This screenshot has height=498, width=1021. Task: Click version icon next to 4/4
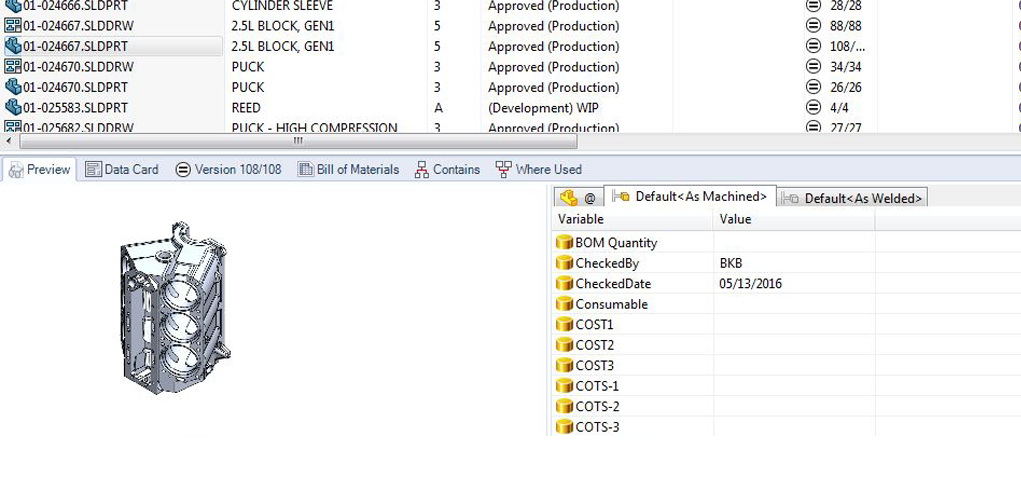click(x=813, y=107)
